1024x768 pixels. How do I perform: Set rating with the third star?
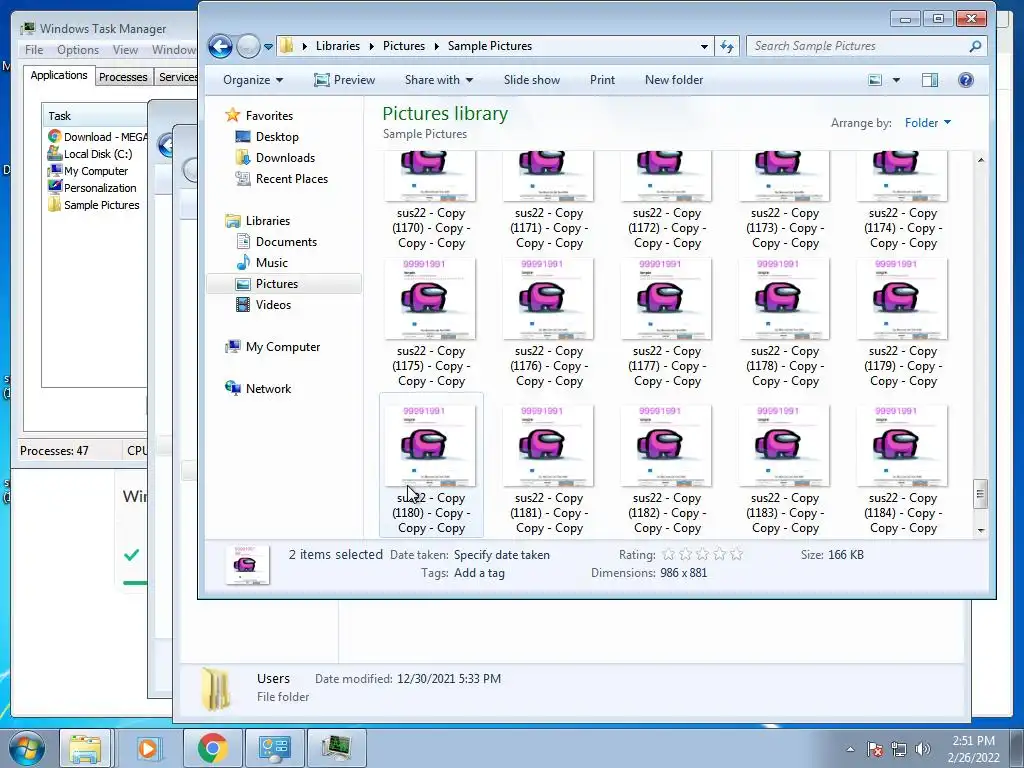tap(703, 554)
